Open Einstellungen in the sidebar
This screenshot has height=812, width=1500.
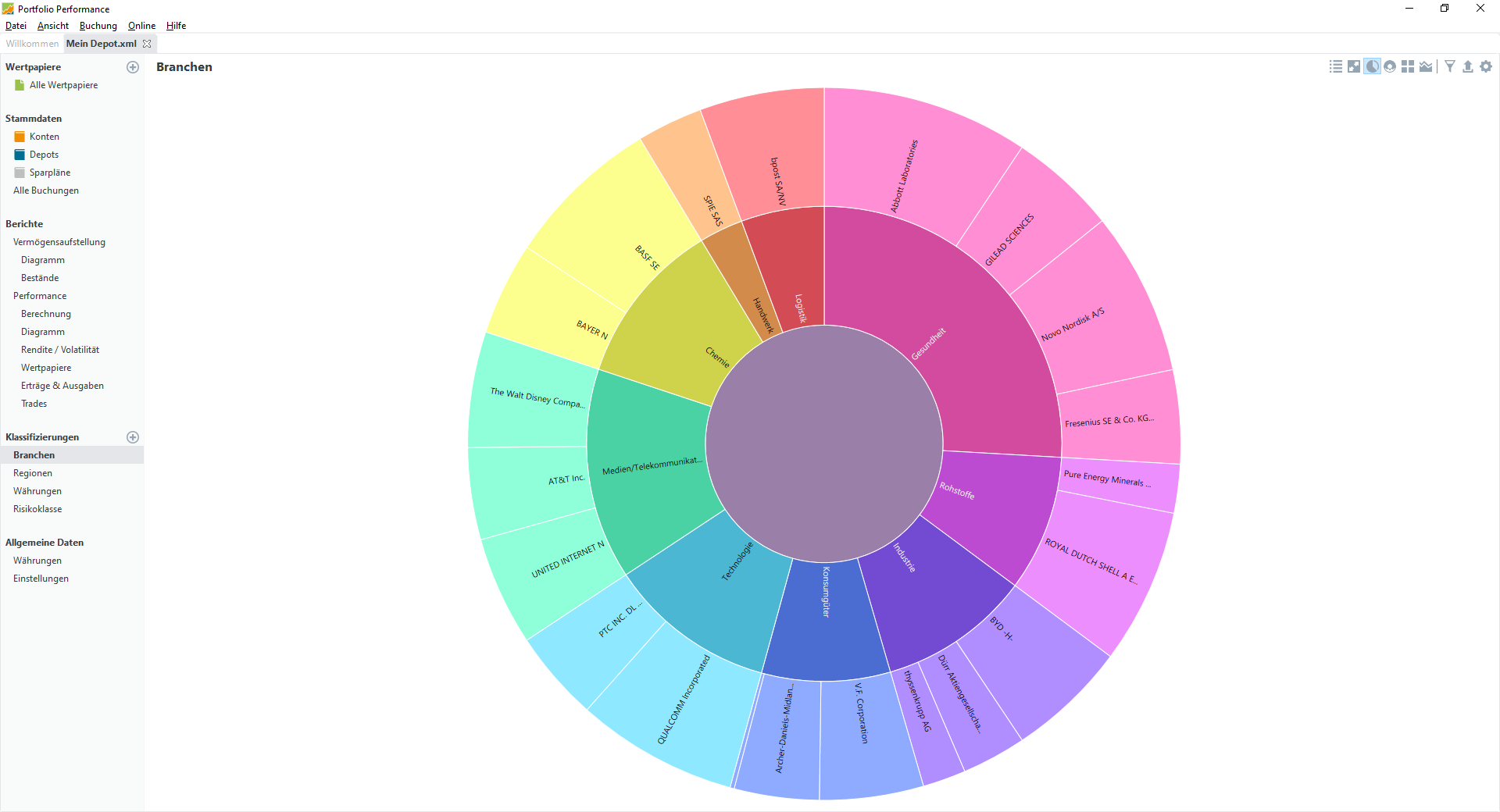[x=41, y=579]
